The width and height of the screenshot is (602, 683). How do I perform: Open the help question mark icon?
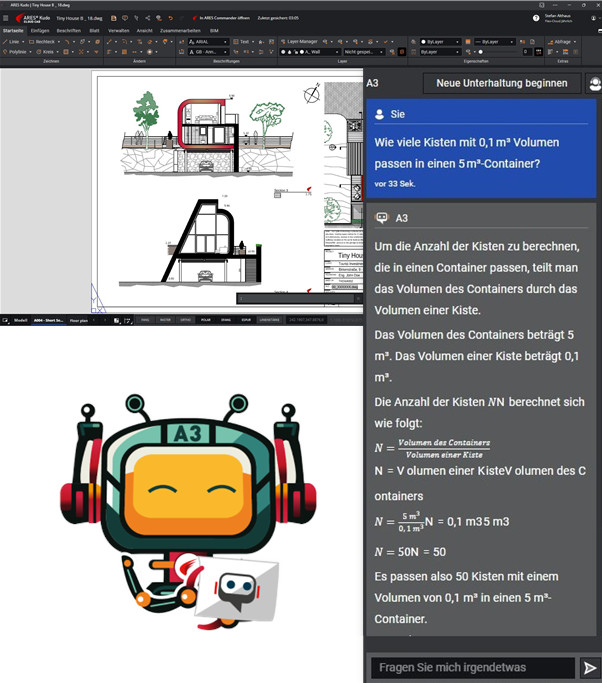click(536, 18)
